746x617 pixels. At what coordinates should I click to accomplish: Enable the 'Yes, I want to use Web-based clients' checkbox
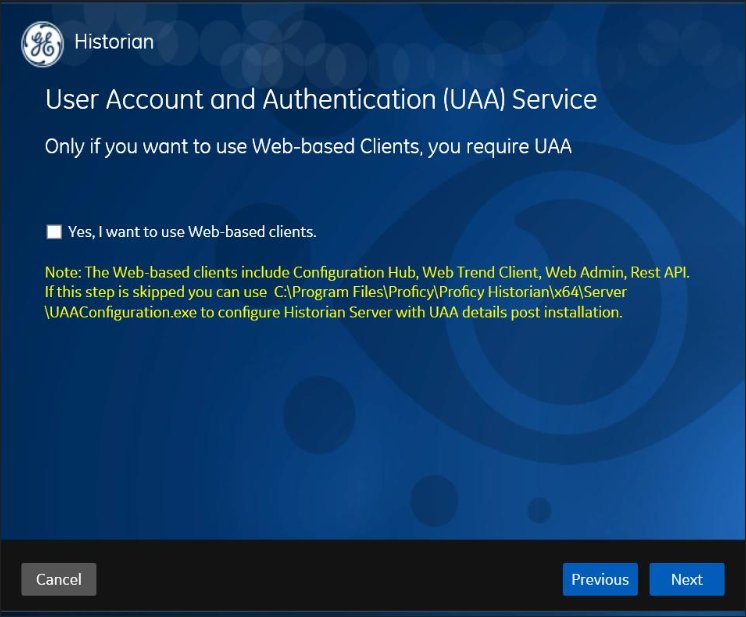pos(54,232)
